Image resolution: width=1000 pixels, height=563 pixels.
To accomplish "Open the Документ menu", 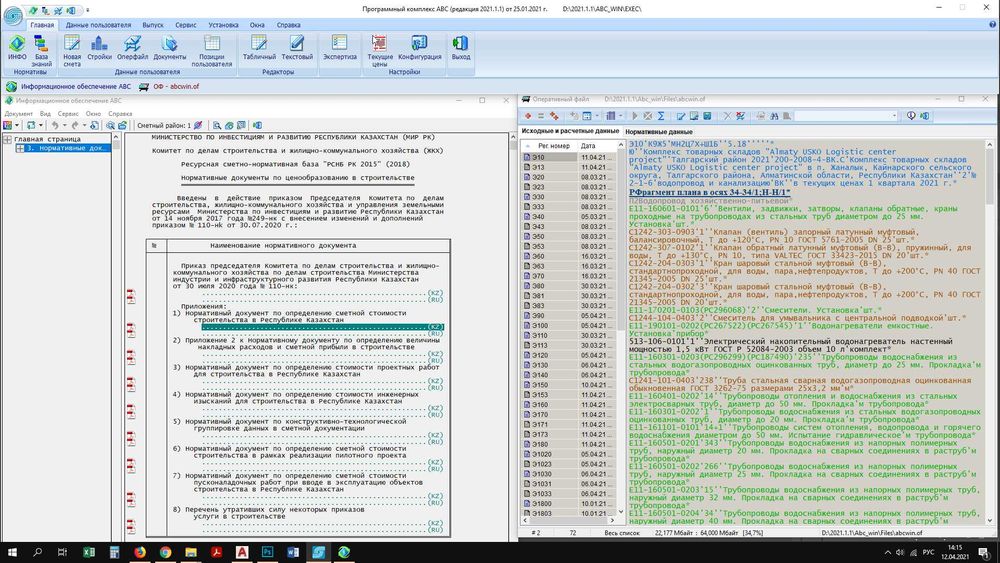I will click(x=18, y=114).
